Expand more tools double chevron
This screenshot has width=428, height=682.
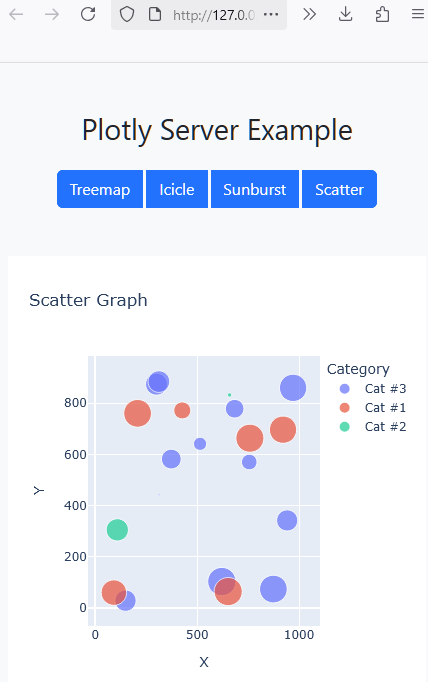pyautogui.click(x=309, y=14)
